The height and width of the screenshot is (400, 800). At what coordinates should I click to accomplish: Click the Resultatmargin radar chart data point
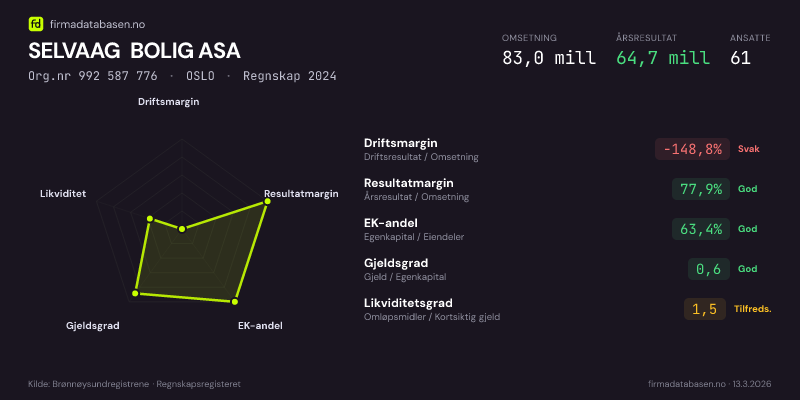point(267,202)
